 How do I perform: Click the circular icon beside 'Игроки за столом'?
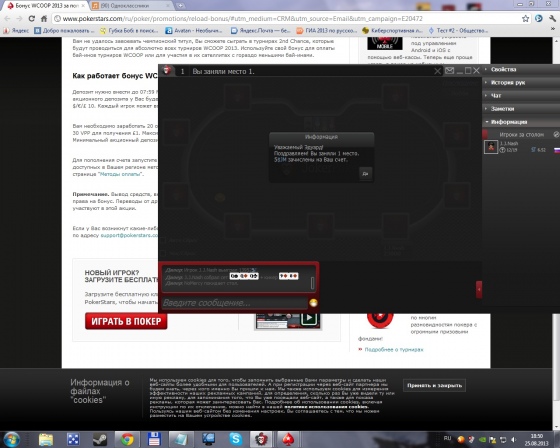(556, 135)
